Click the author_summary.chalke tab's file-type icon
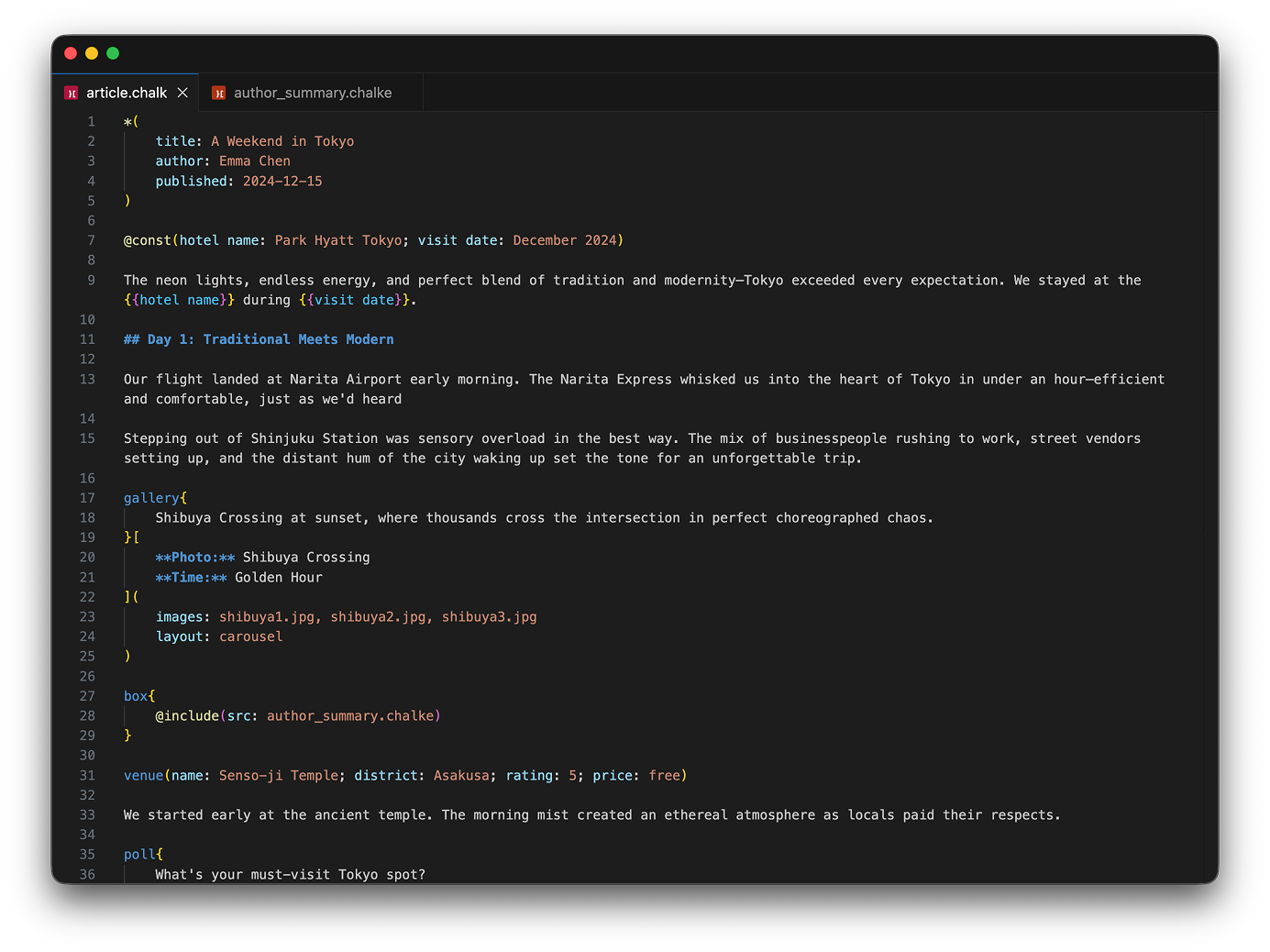 [218, 93]
